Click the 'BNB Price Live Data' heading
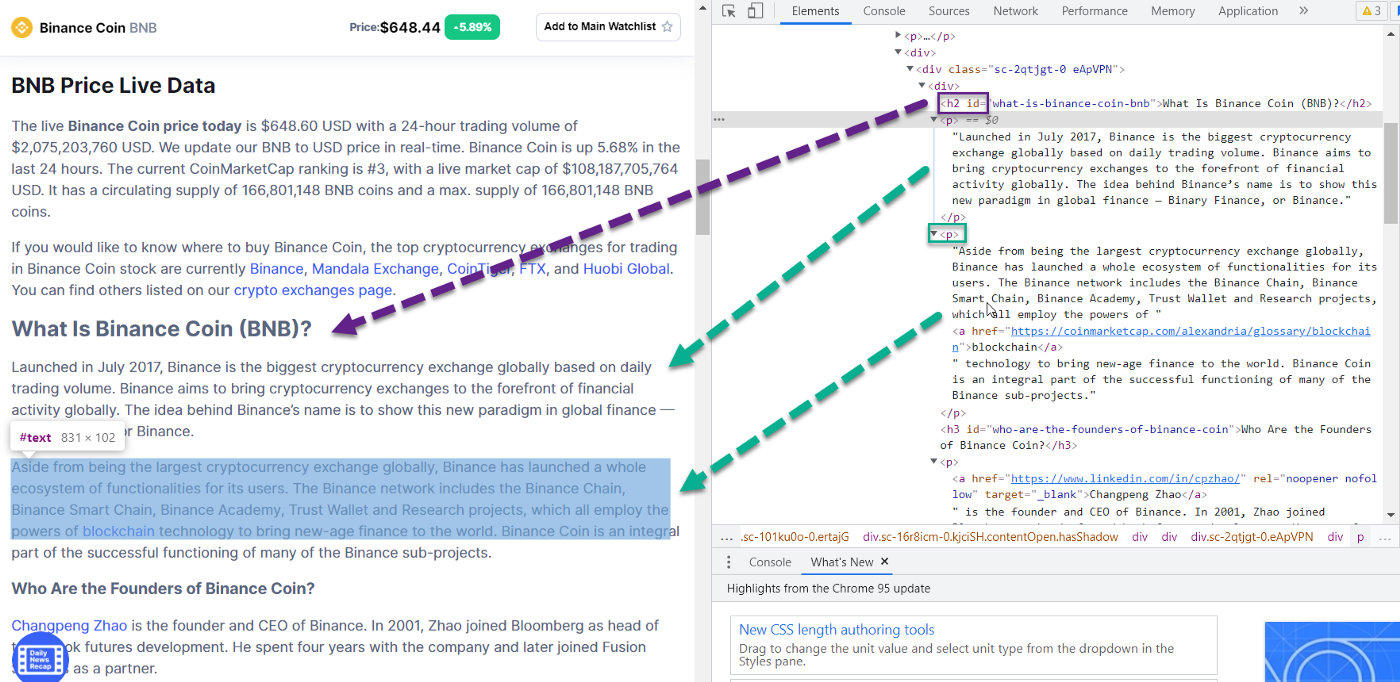The image size is (1400, 682). [113, 85]
